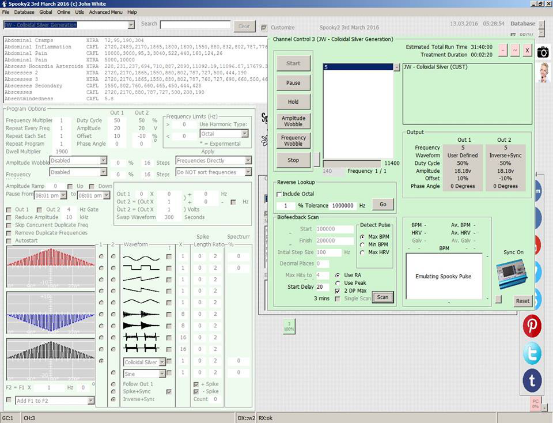The height and width of the screenshot is (423, 553).
Task: Select square waveform for Out 2
Action: pyautogui.click(x=113, y=268)
